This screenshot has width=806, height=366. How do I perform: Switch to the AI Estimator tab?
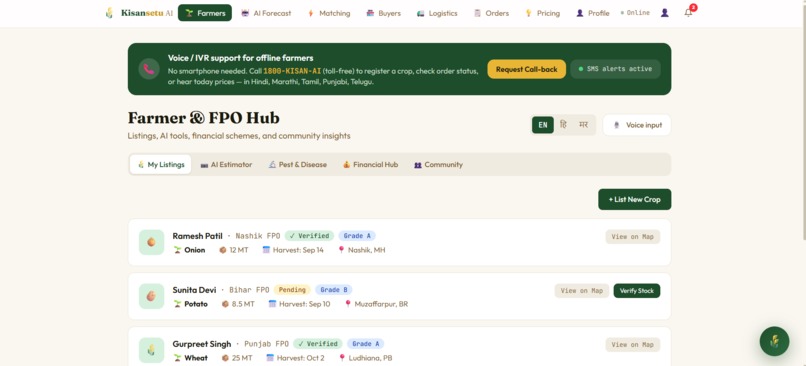226,164
